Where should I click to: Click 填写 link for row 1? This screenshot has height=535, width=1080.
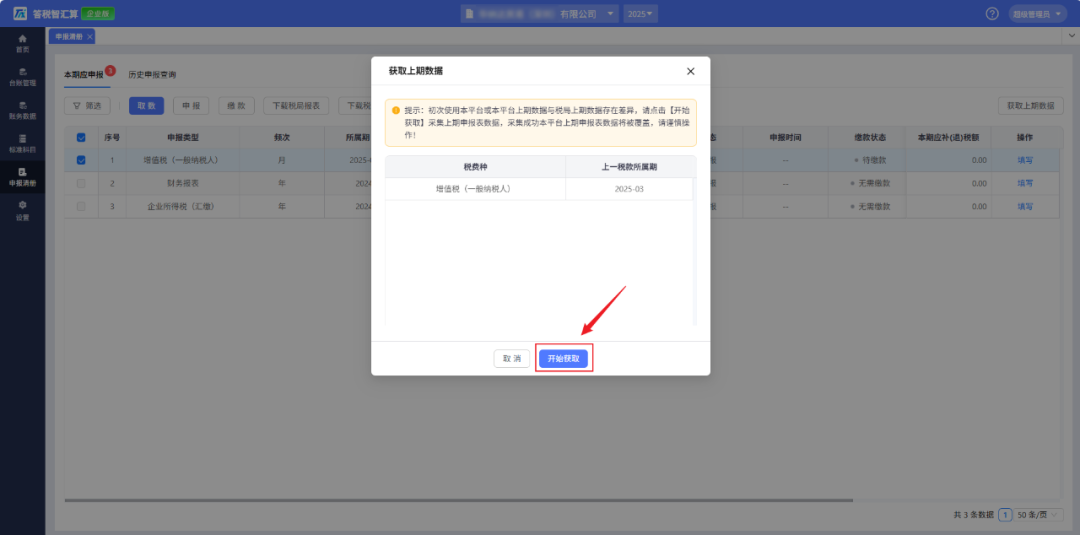click(1025, 160)
